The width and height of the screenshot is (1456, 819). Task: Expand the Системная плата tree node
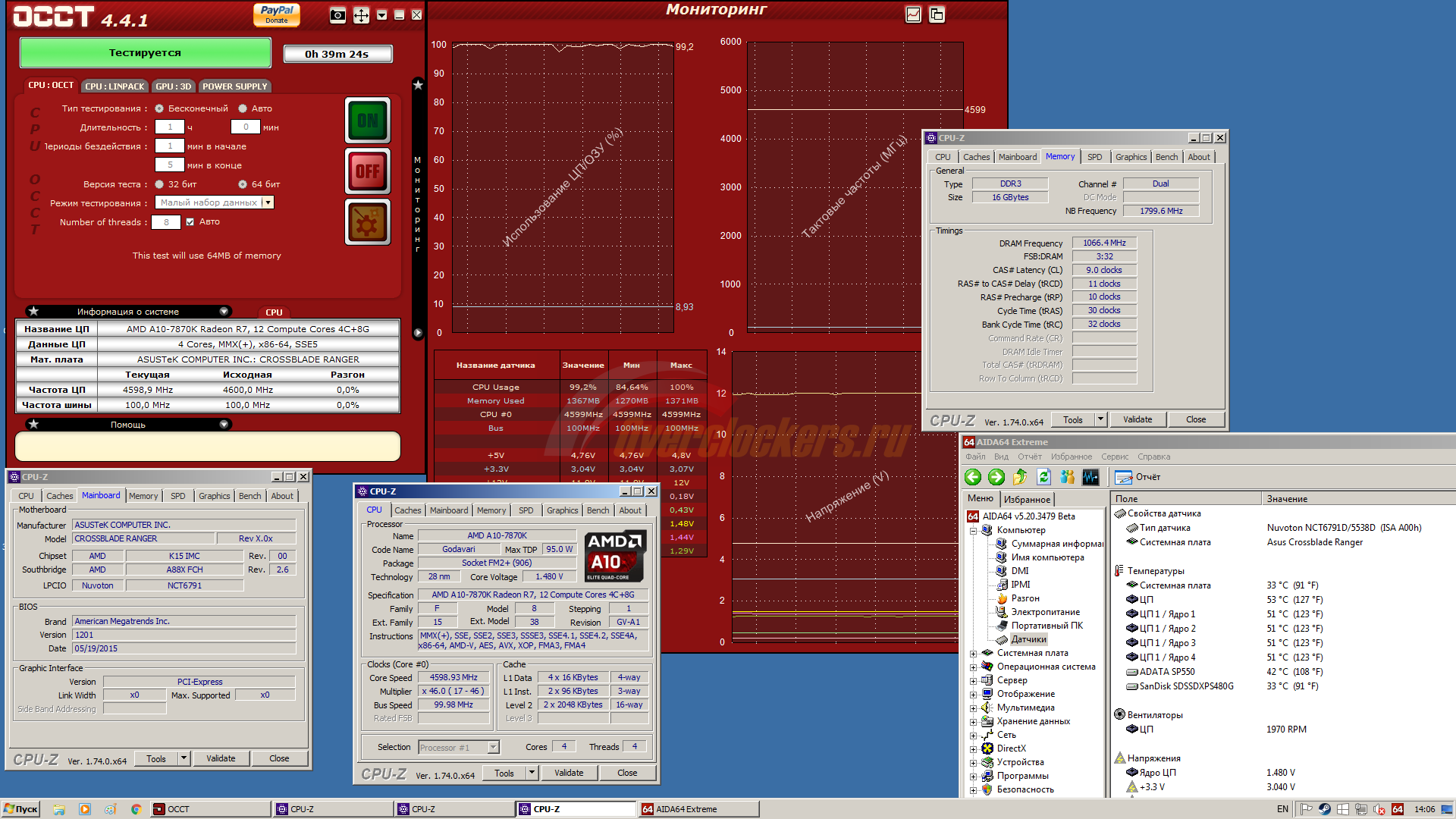point(974,653)
